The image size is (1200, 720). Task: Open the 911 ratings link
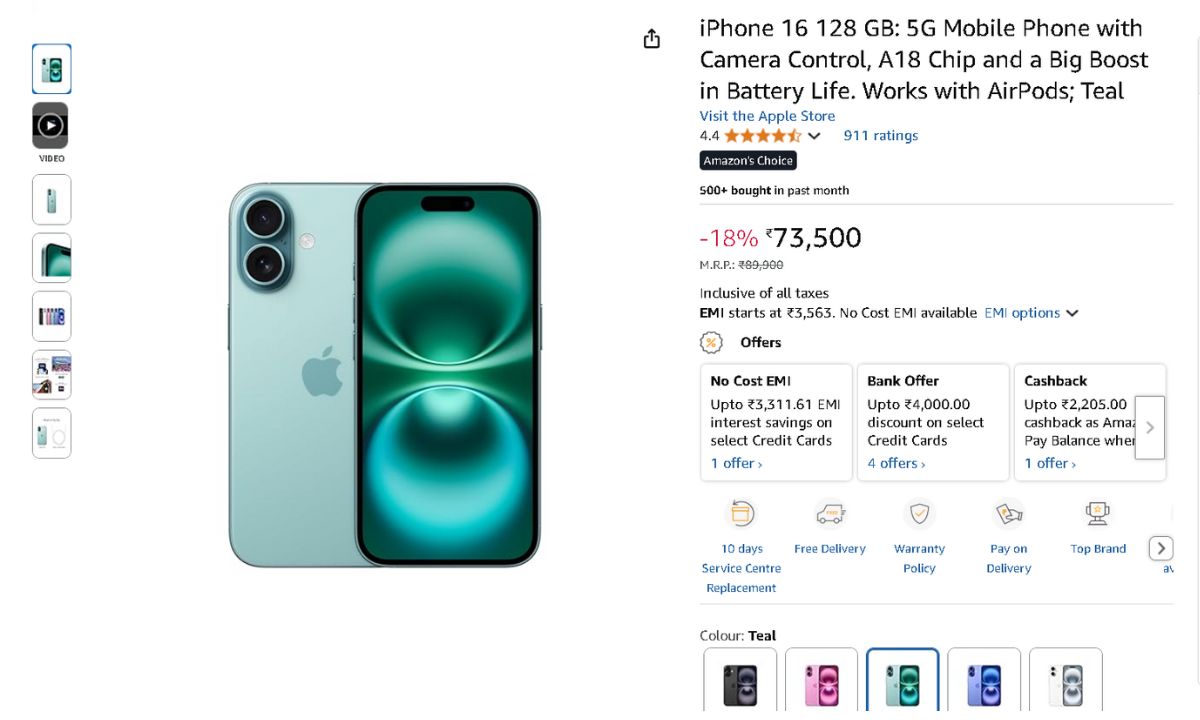point(880,136)
